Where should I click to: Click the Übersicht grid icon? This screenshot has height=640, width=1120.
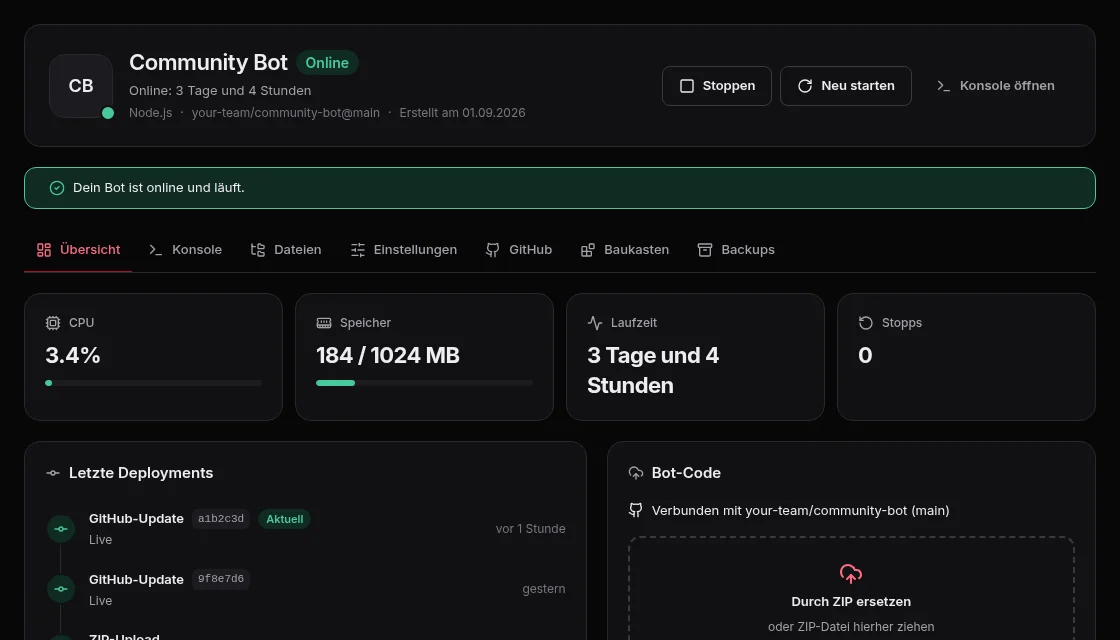tap(44, 250)
